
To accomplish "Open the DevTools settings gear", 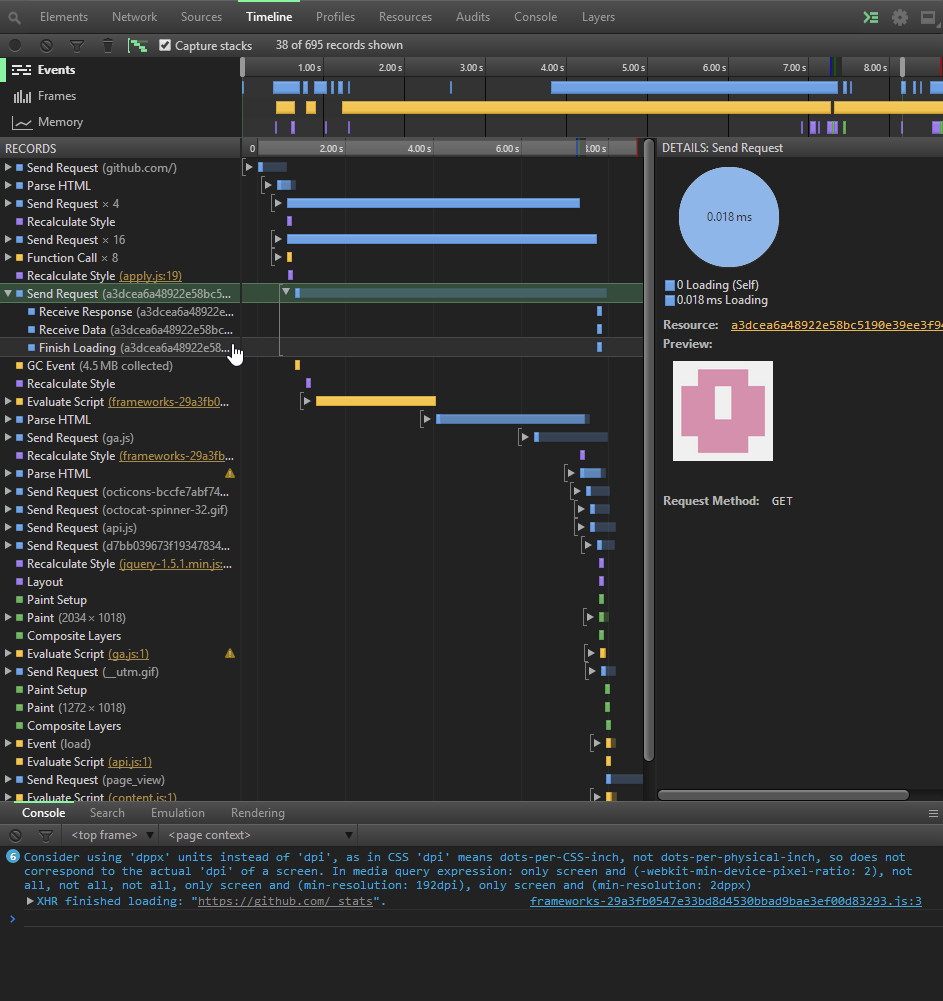I will pyautogui.click(x=900, y=17).
